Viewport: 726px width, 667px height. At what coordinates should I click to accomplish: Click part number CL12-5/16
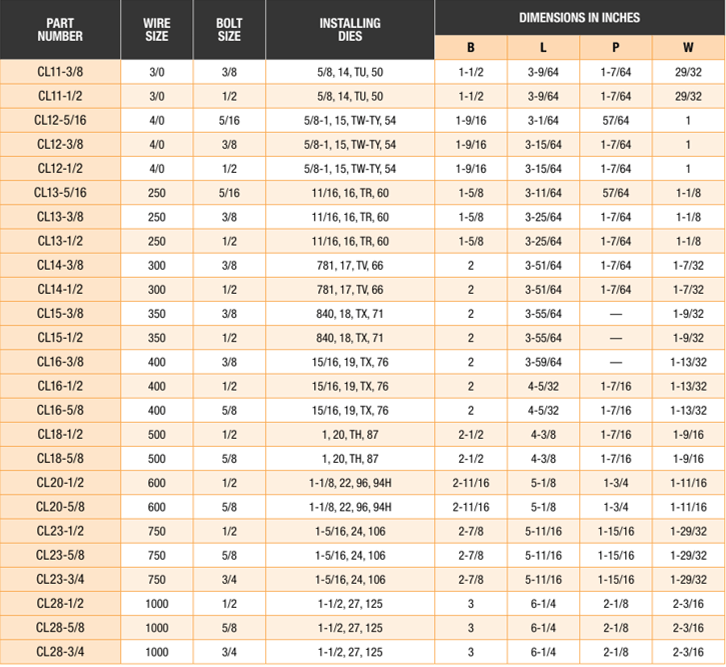[60, 120]
